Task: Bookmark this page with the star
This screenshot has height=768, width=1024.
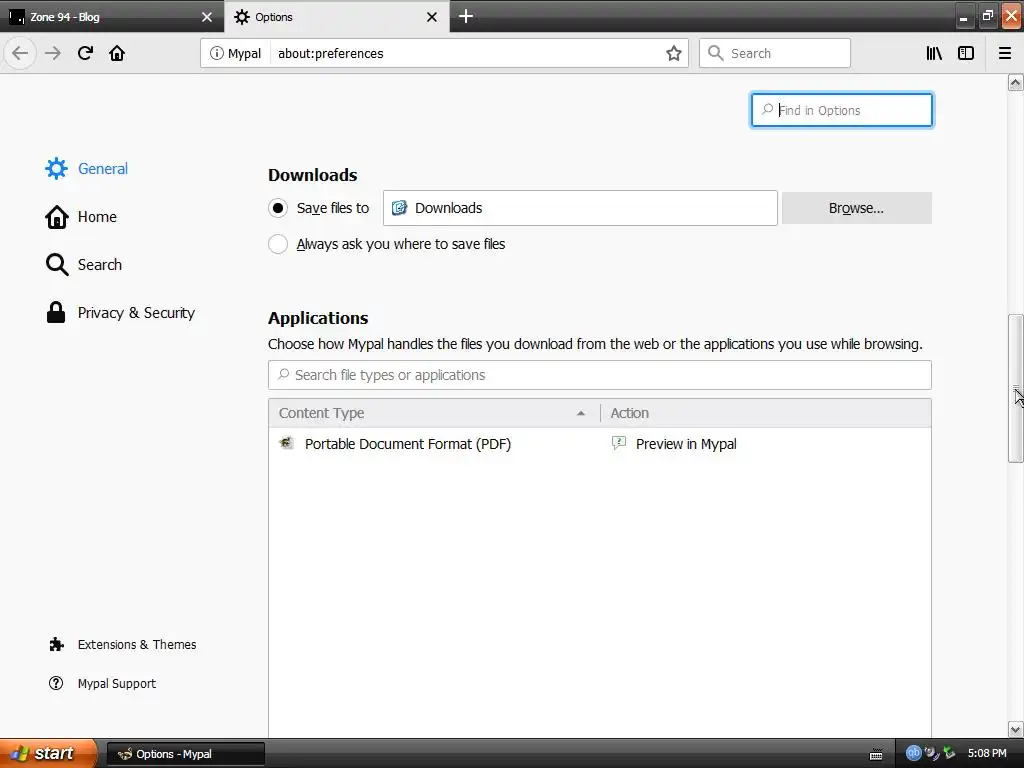Action: tap(673, 53)
